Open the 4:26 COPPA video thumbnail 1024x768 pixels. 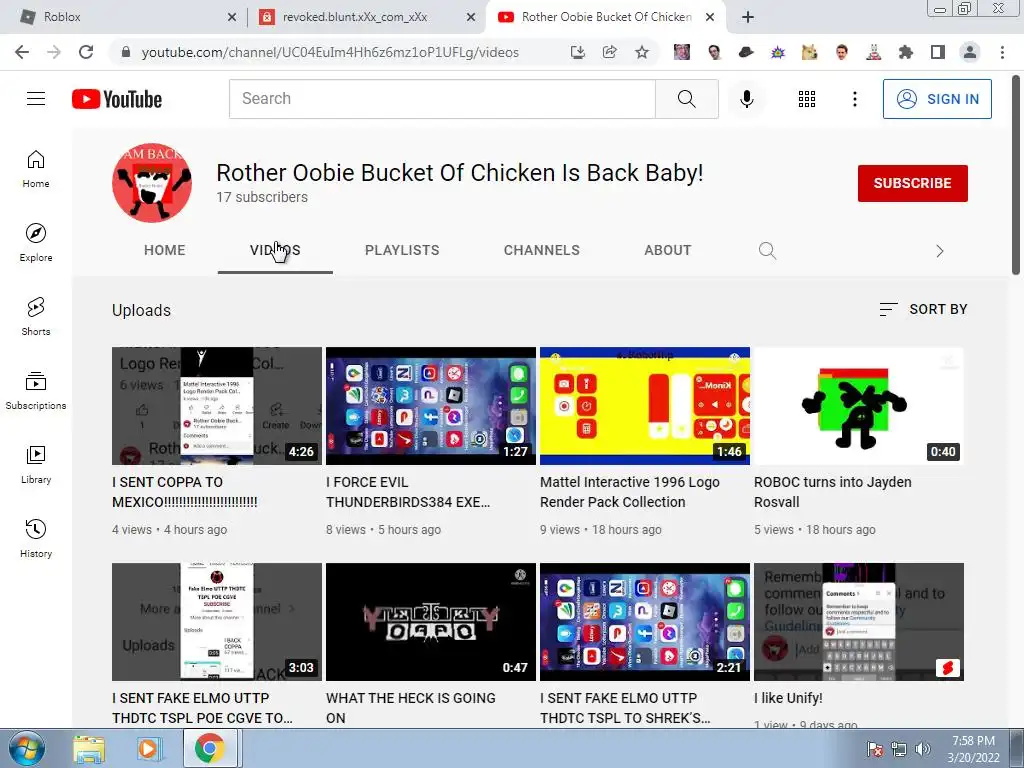(x=217, y=406)
